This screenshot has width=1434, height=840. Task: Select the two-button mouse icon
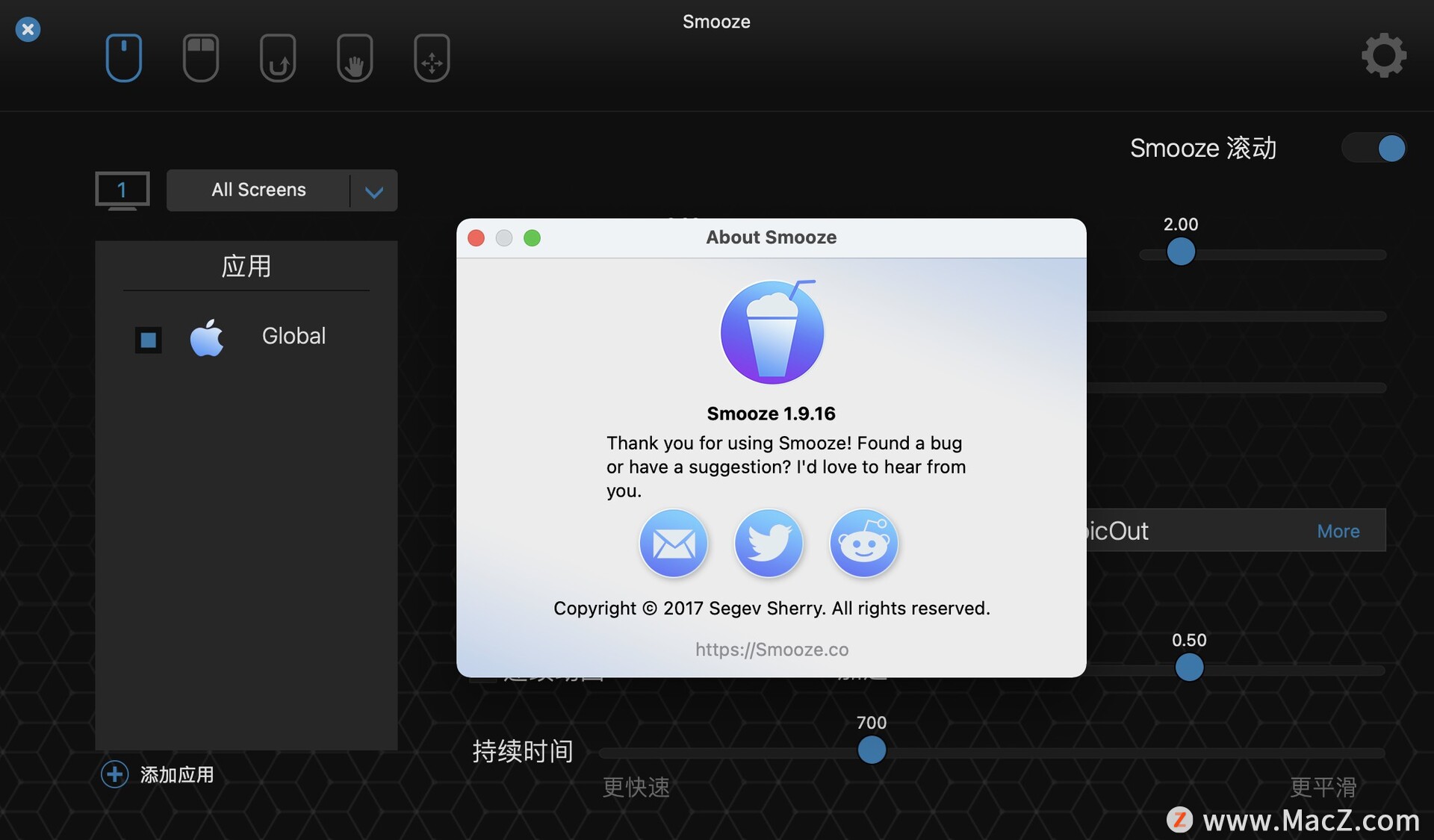(x=200, y=57)
